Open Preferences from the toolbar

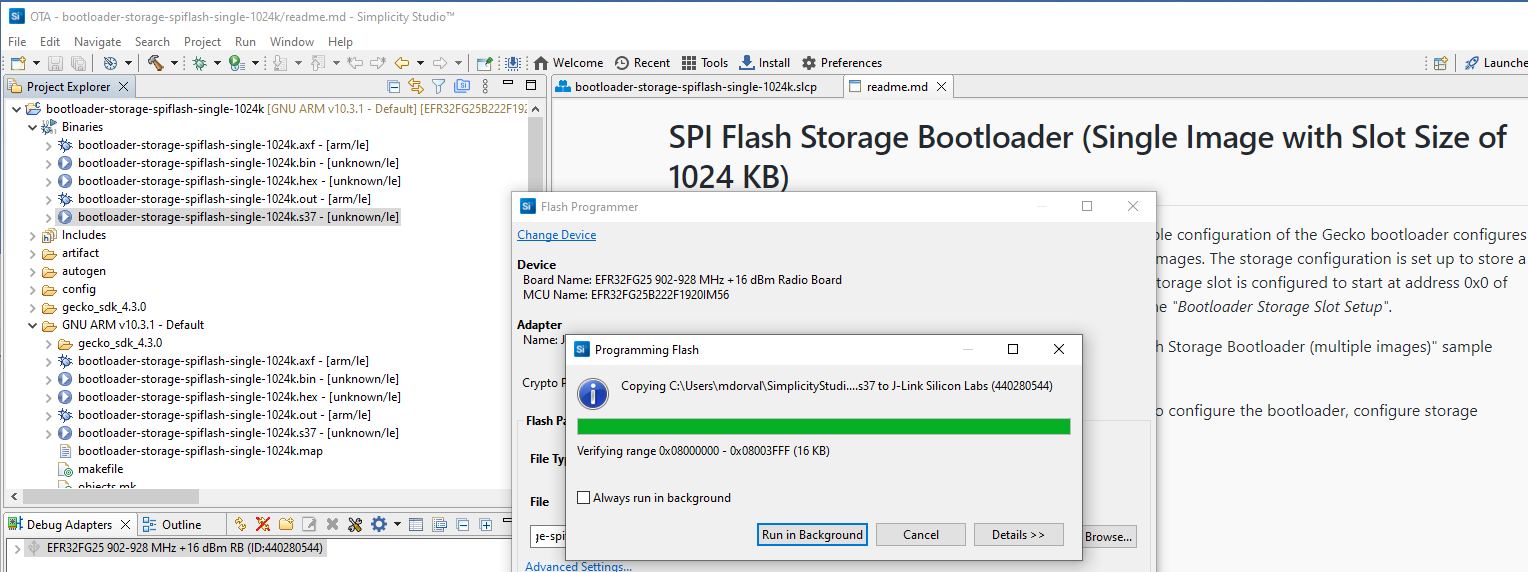coord(841,63)
